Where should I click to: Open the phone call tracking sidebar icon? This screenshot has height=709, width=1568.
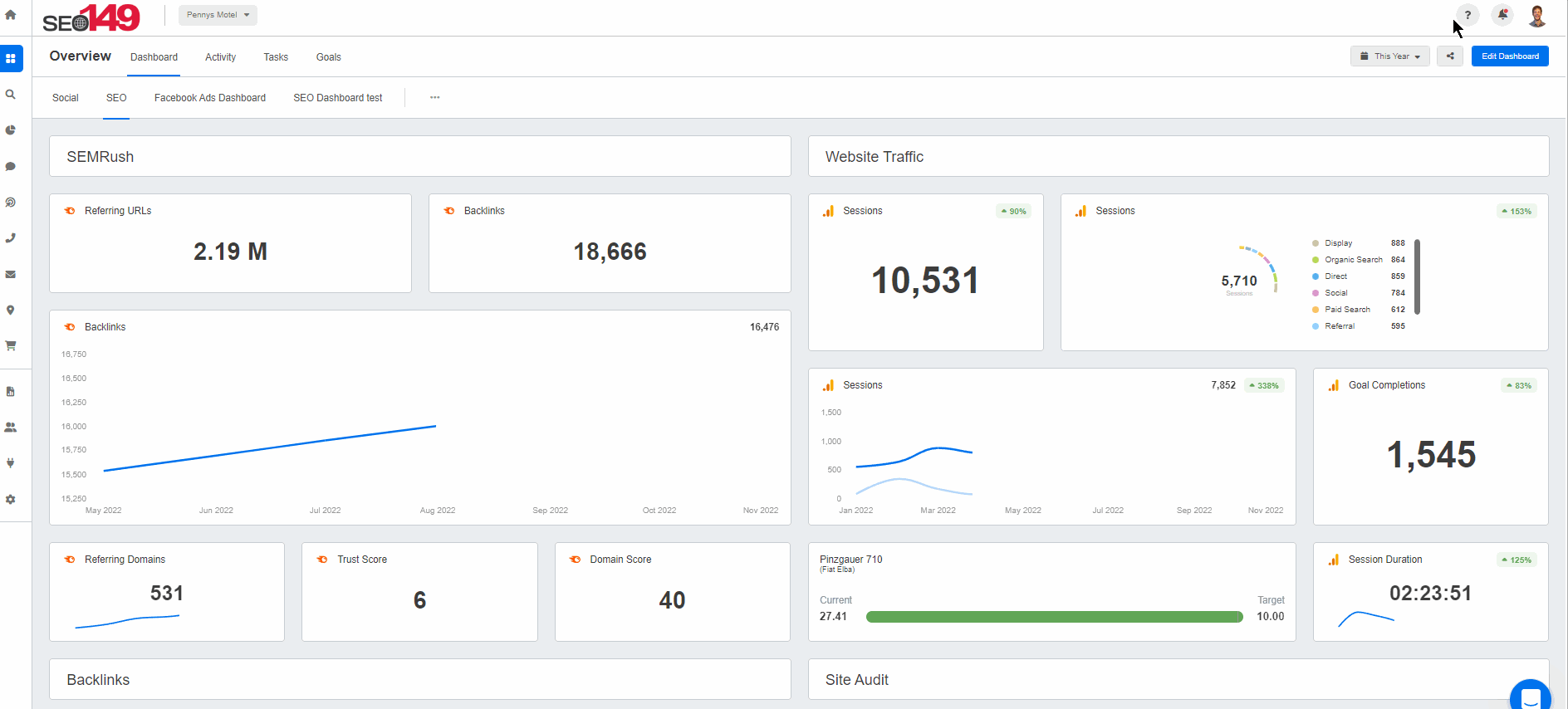11,238
